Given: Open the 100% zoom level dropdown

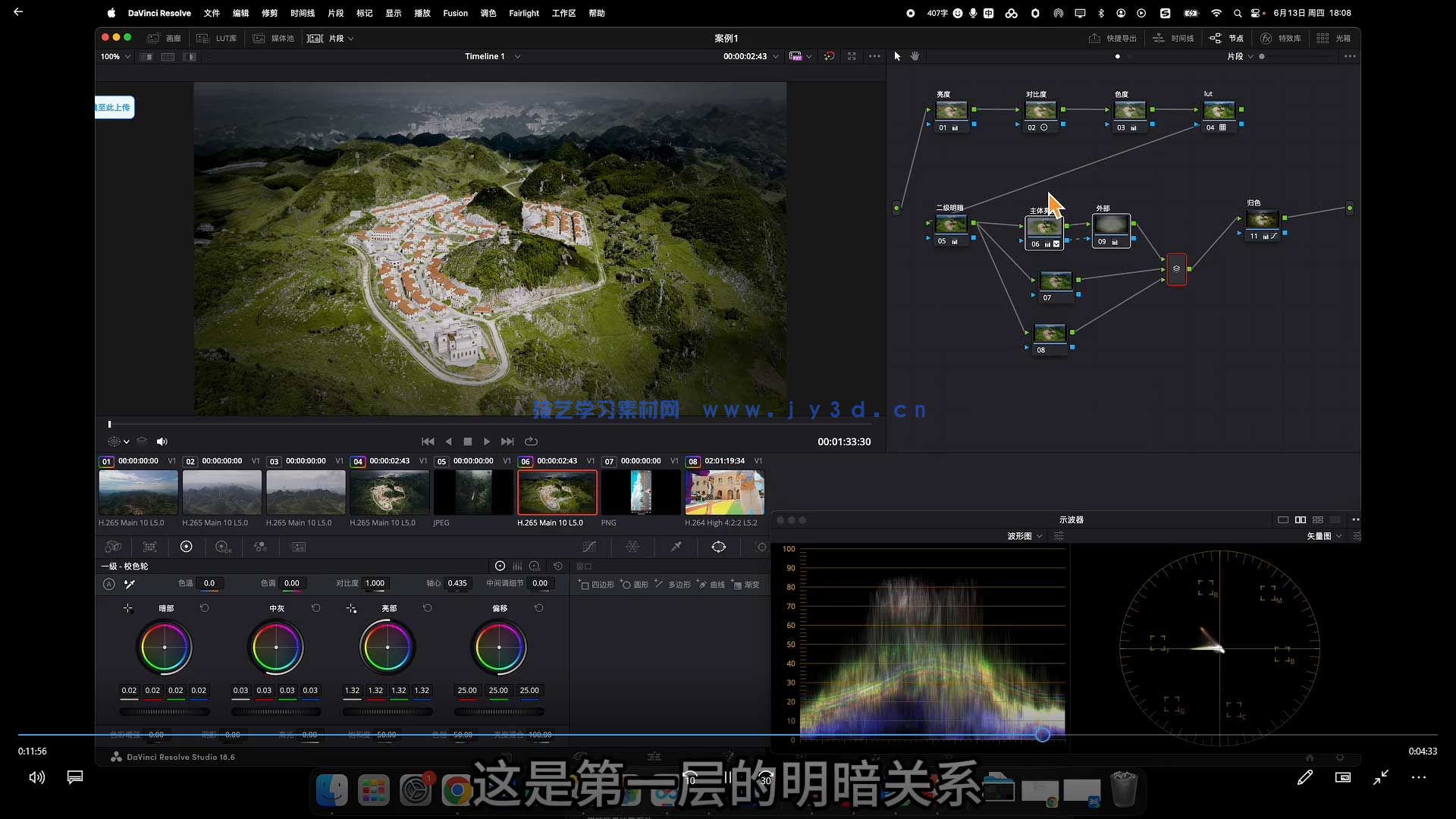Looking at the screenshot, I should coord(116,56).
